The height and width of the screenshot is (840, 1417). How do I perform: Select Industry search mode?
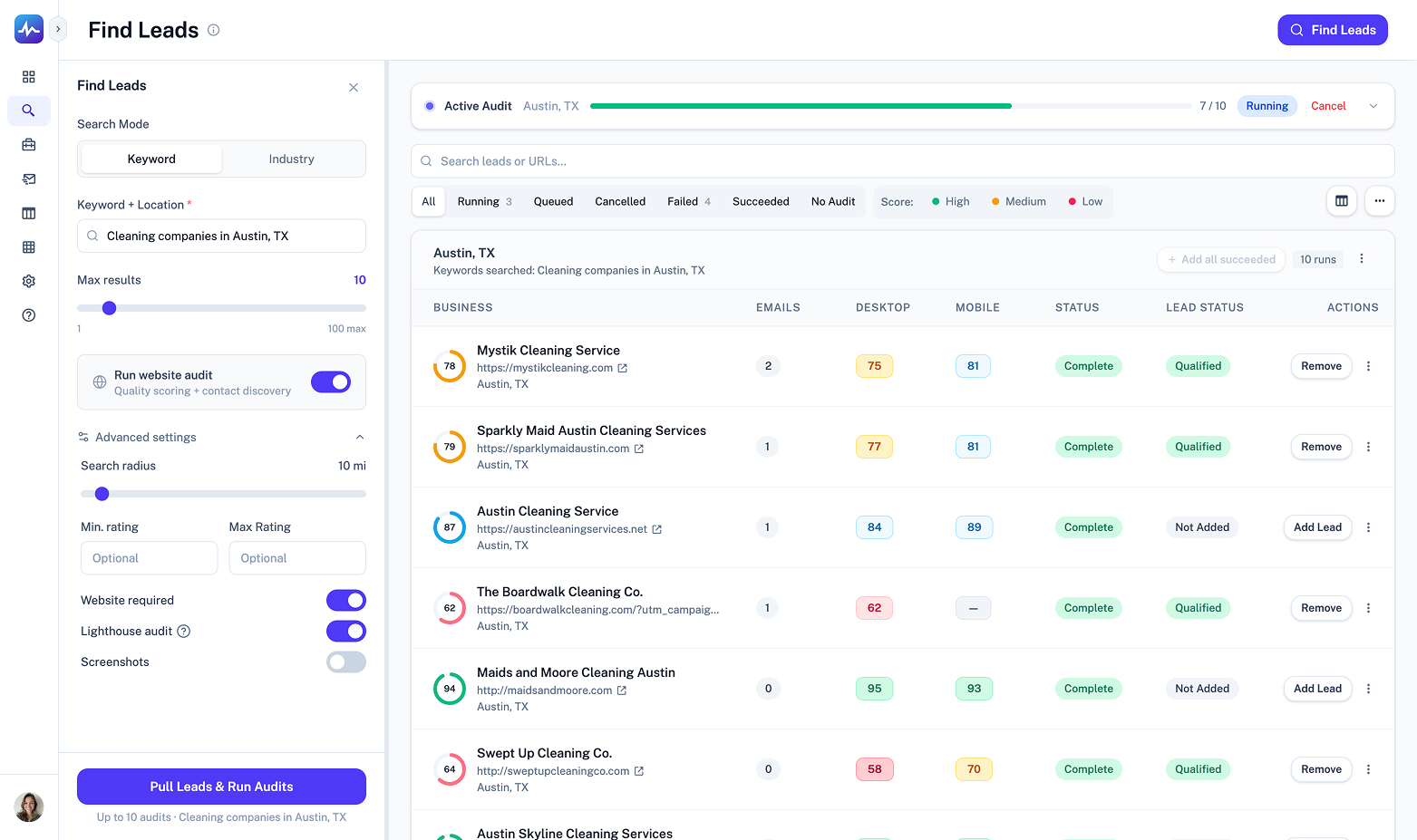(292, 159)
